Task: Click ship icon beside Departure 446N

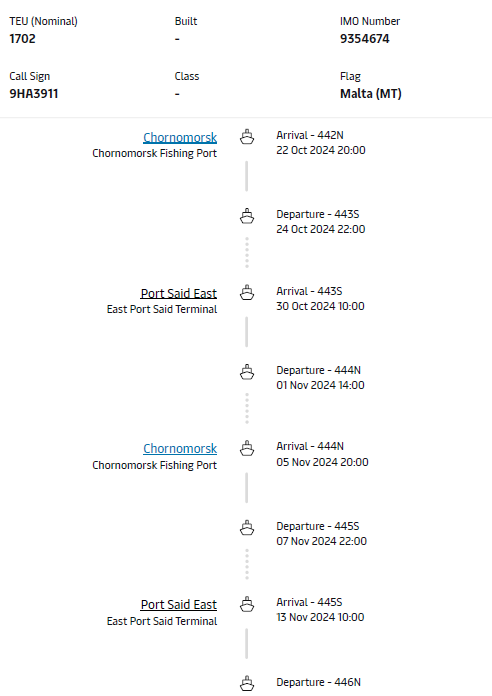Action: coord(247,684)
